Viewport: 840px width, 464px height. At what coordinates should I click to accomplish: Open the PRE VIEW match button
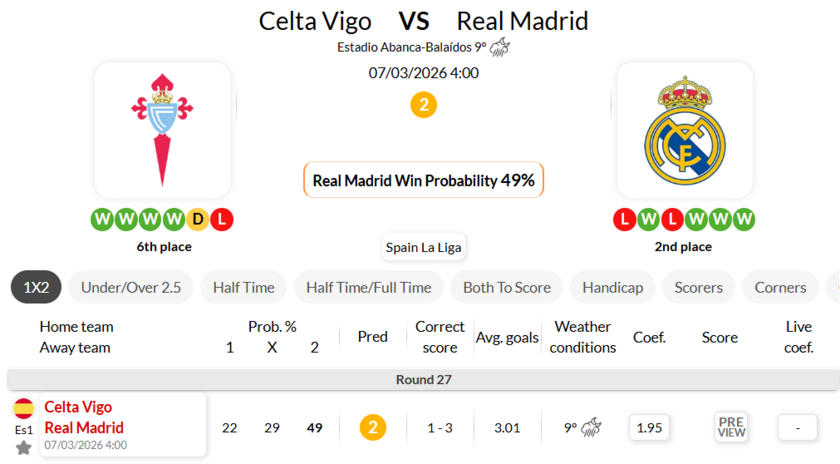pyautogui.click(x=731, y=427)
